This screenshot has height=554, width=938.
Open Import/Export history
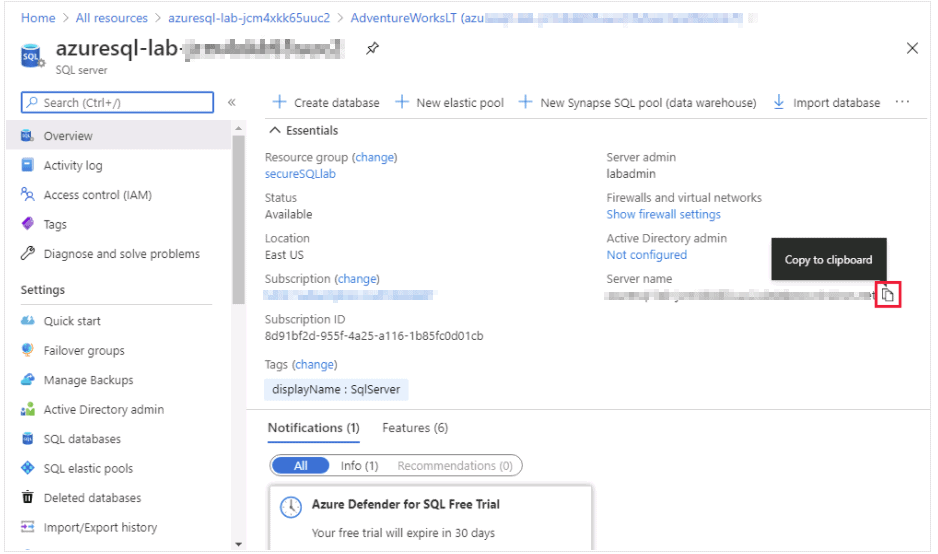pyautogui.click(x=100, y=527)
